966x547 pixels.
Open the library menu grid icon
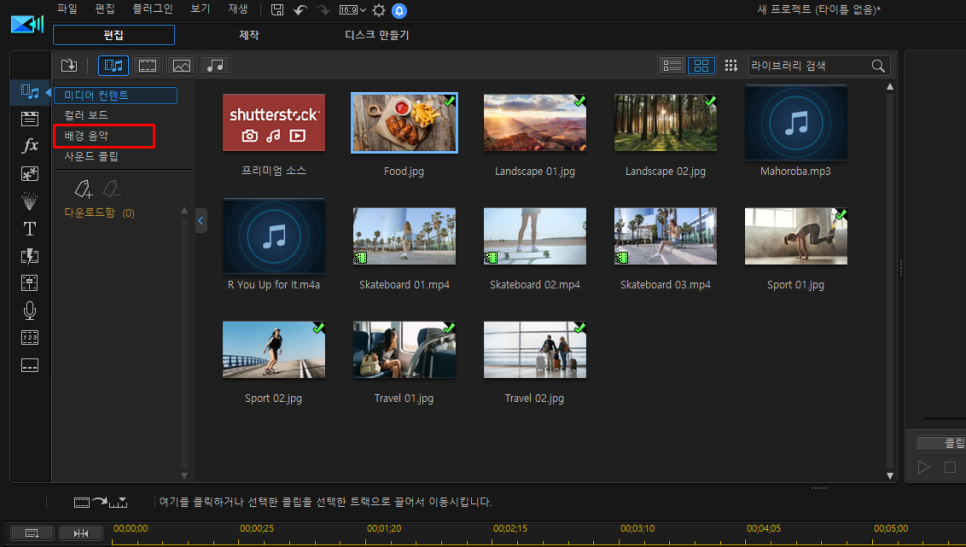point(731,65)
